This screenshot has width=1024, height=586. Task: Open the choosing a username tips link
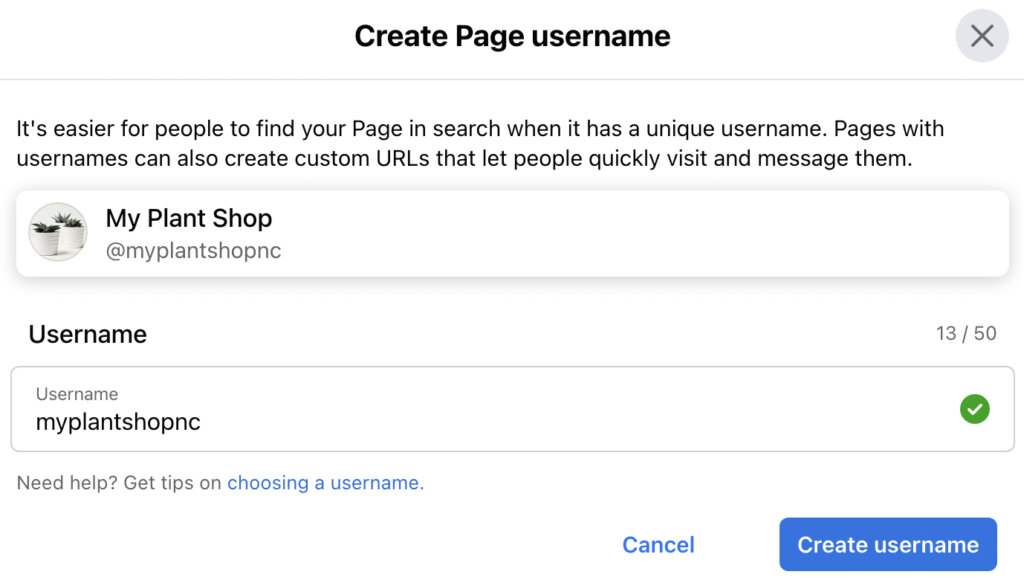[x=324, y=482]
